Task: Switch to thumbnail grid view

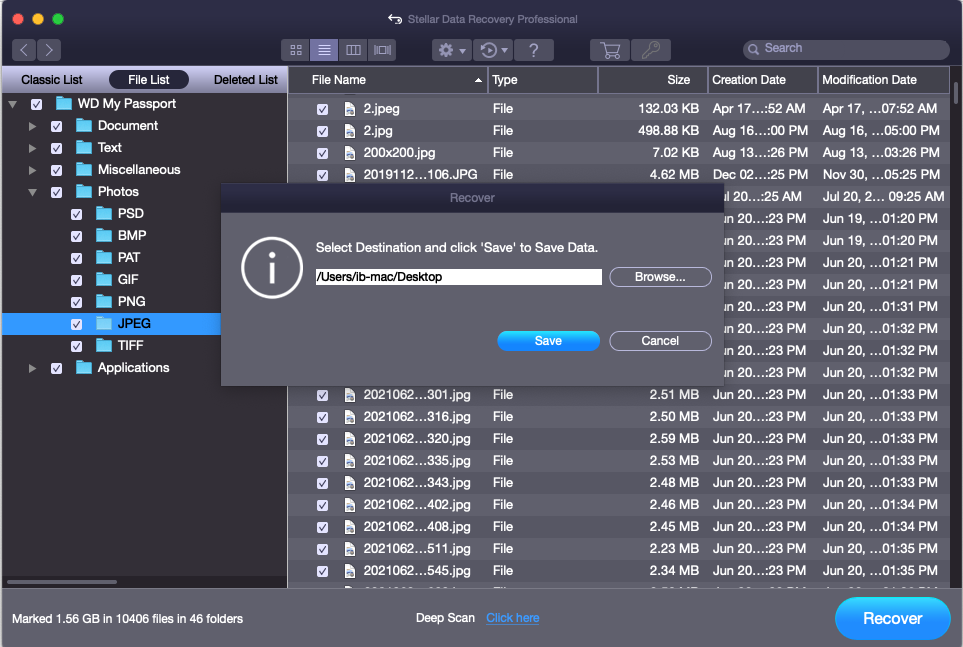Action: 295,50
